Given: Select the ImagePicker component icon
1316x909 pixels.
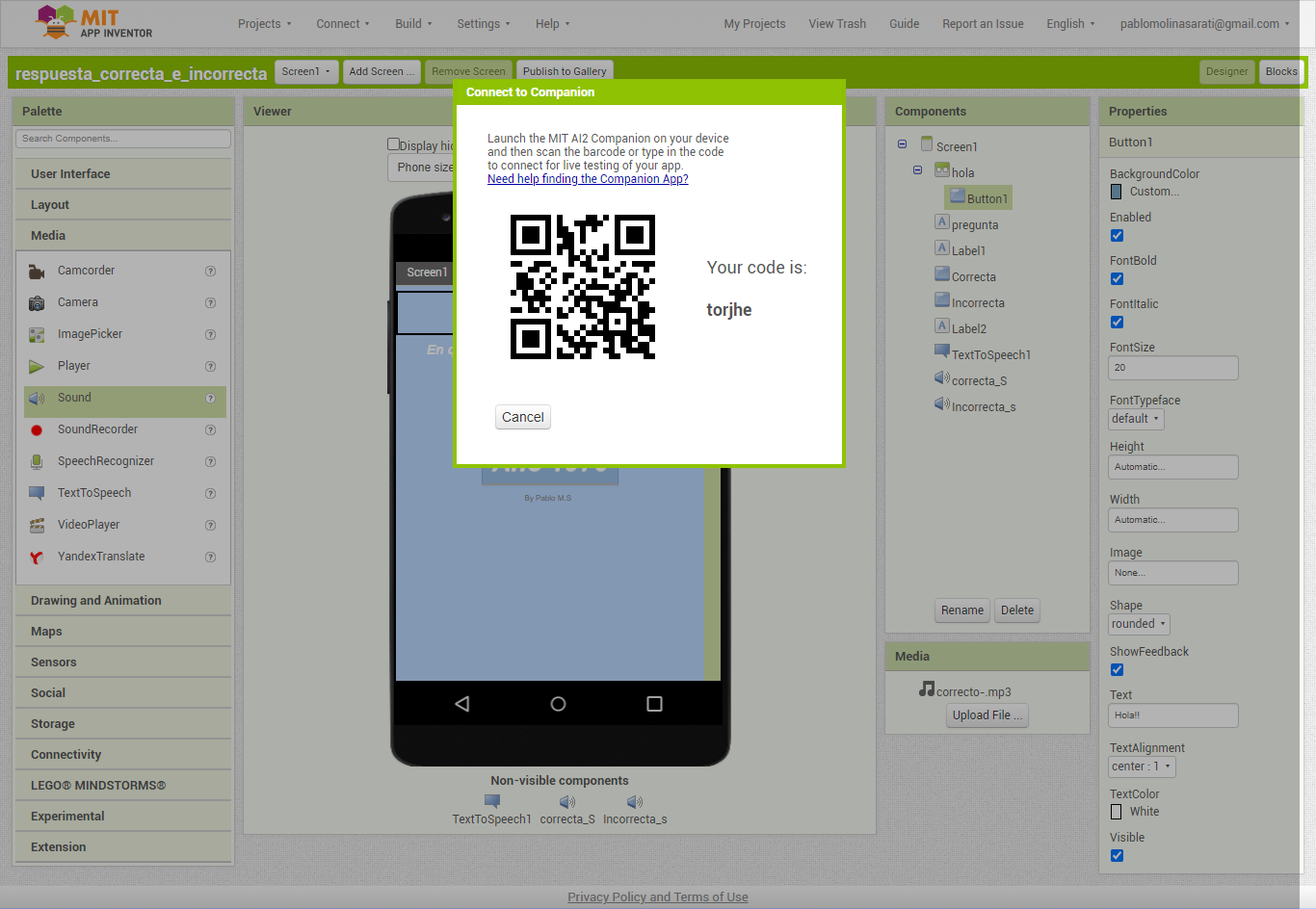Looking at the screenshot, I should coord(37,335).
